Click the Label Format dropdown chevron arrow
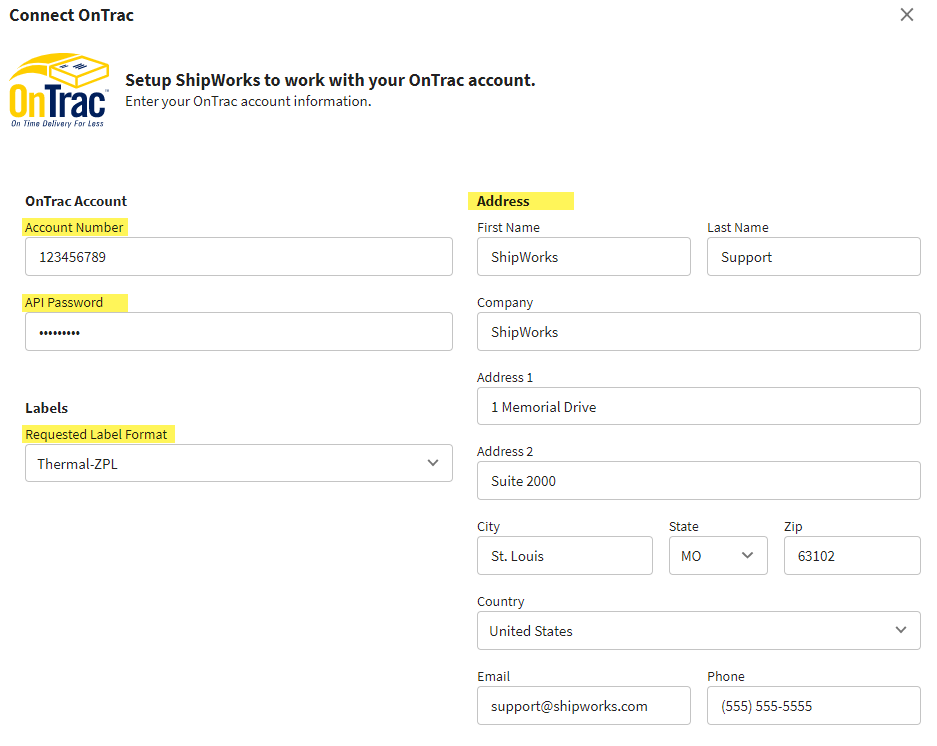 coord(433,463)
